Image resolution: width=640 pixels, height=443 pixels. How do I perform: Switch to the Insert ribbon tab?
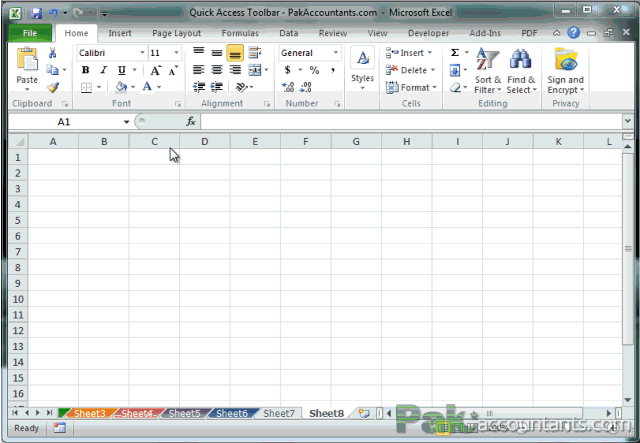(x=120, y=33)
